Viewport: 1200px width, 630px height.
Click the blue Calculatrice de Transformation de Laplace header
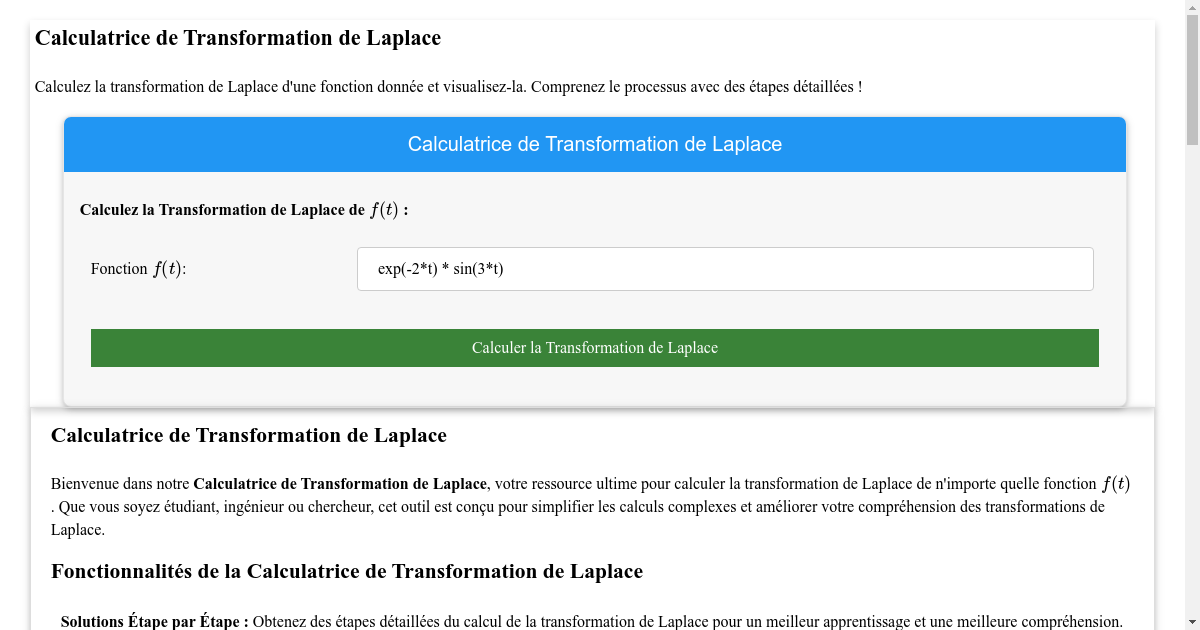coord(595,144)
